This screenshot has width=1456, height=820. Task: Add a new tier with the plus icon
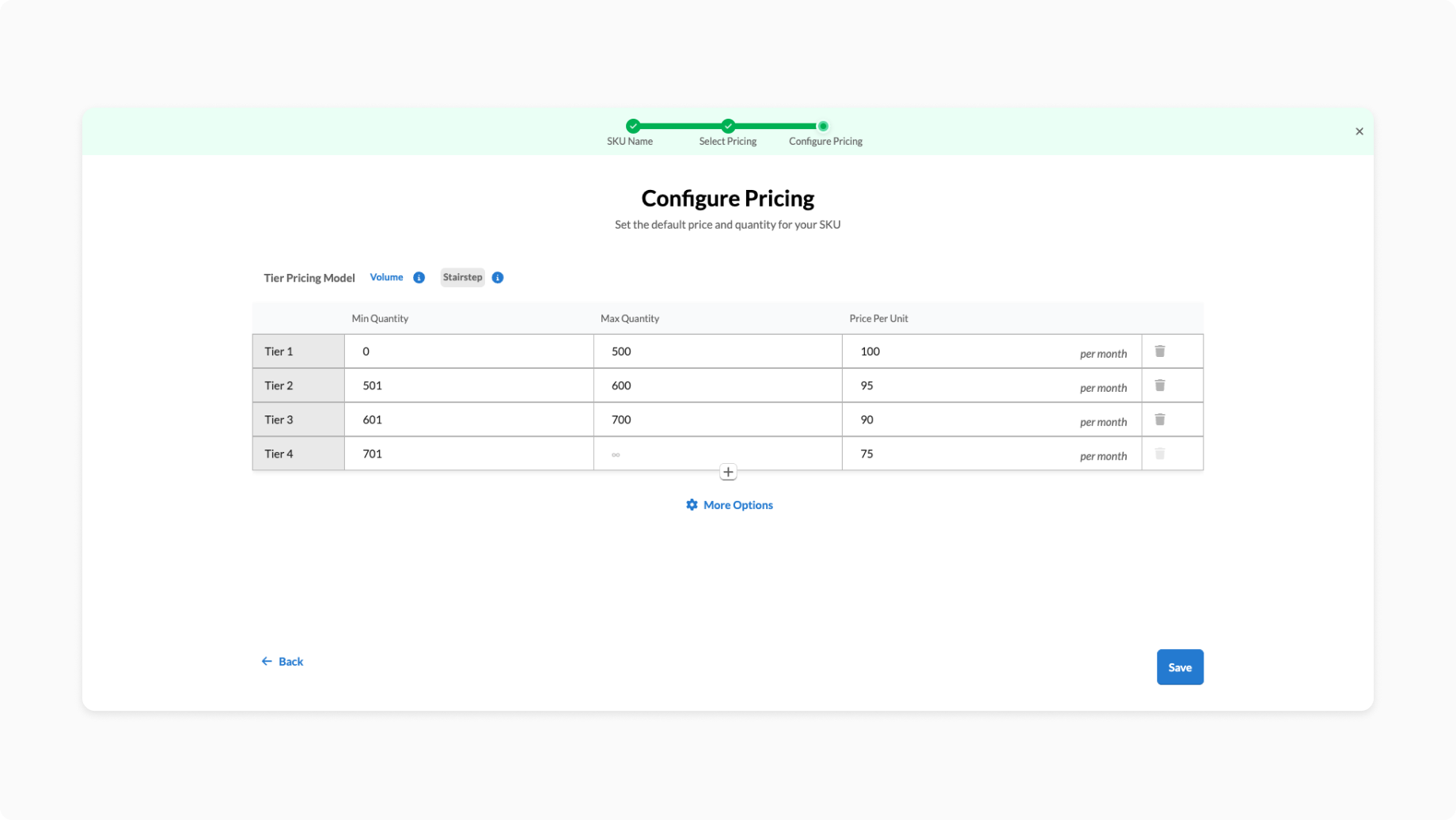tap(728, 473)
